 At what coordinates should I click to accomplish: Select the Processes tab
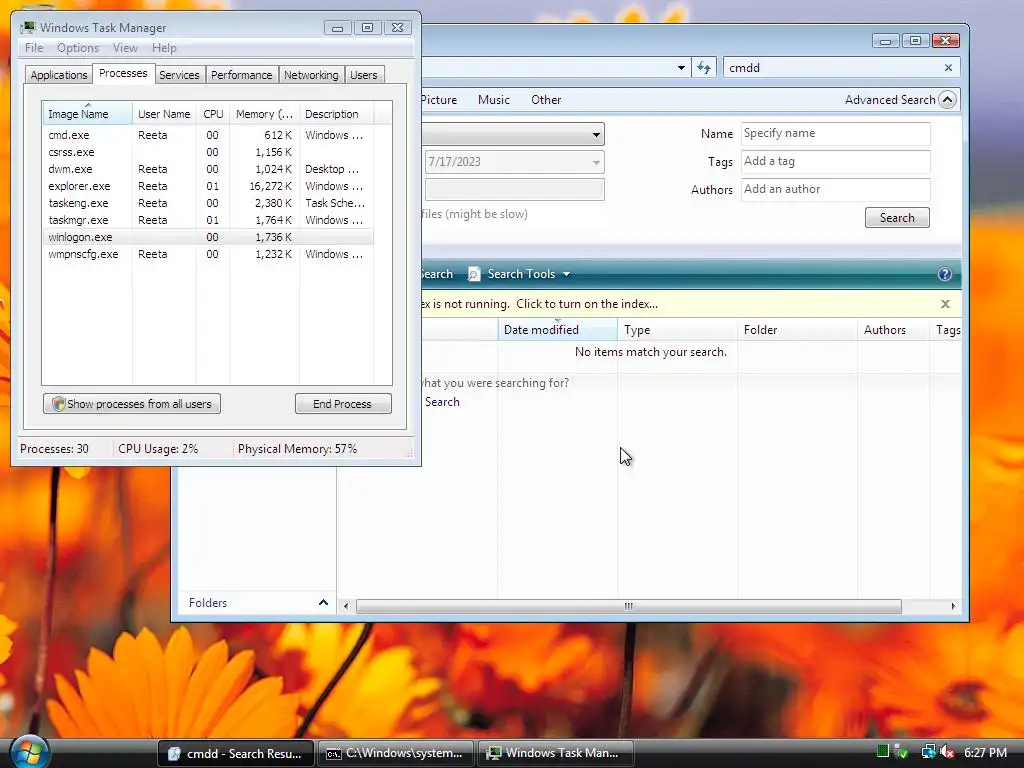[123, 73]
